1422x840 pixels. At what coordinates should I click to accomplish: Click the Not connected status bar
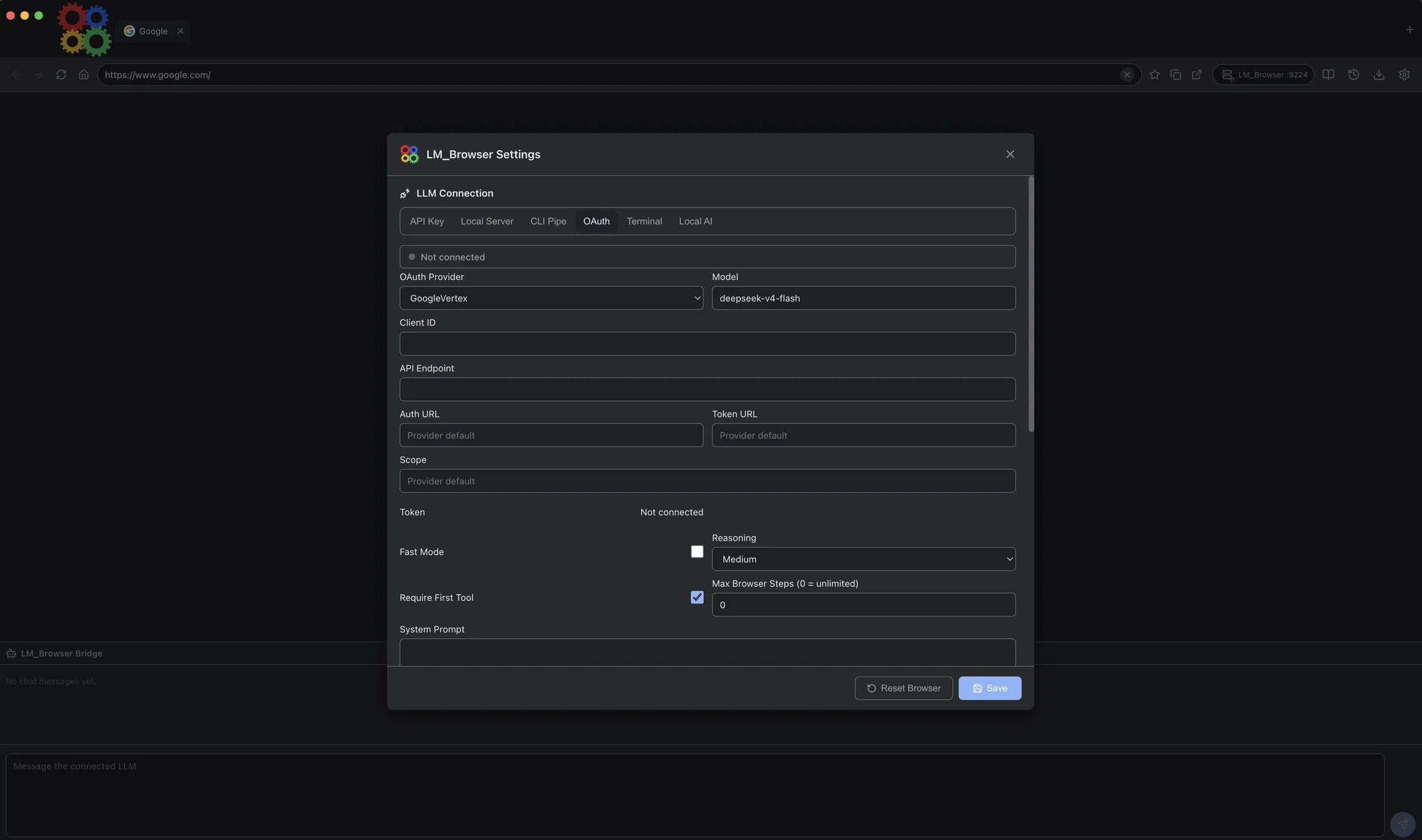(x=708, y=257)
